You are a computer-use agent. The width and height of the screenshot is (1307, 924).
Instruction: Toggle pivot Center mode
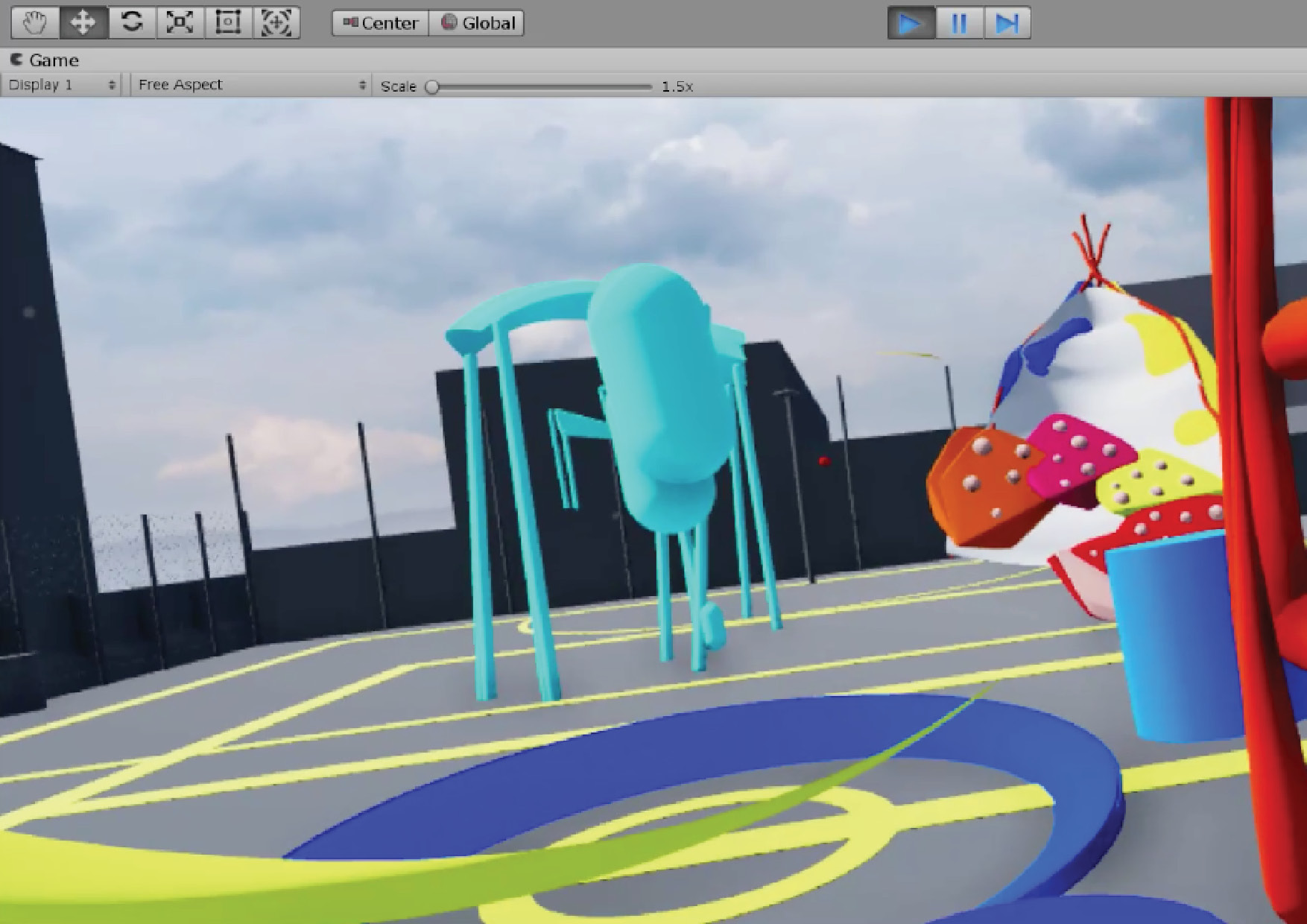pos(380,22)
